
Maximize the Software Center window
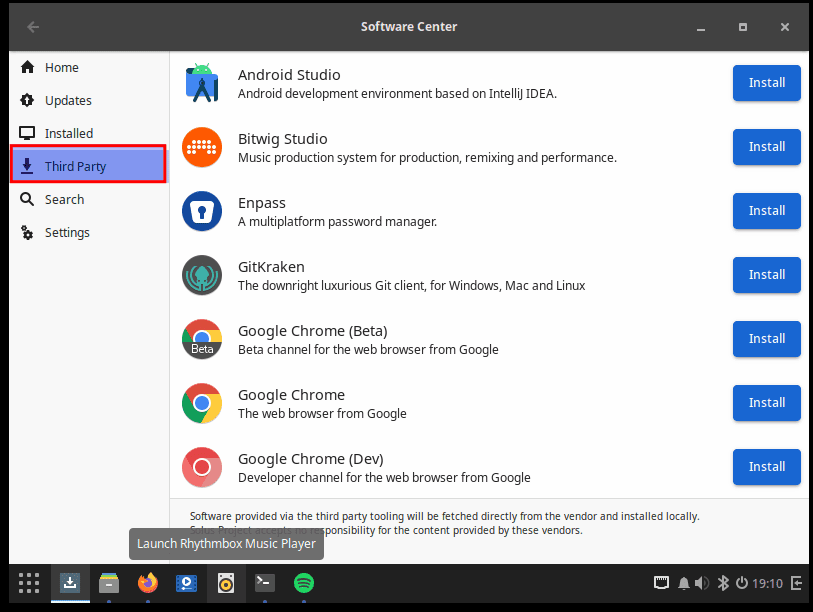point(743,27)
